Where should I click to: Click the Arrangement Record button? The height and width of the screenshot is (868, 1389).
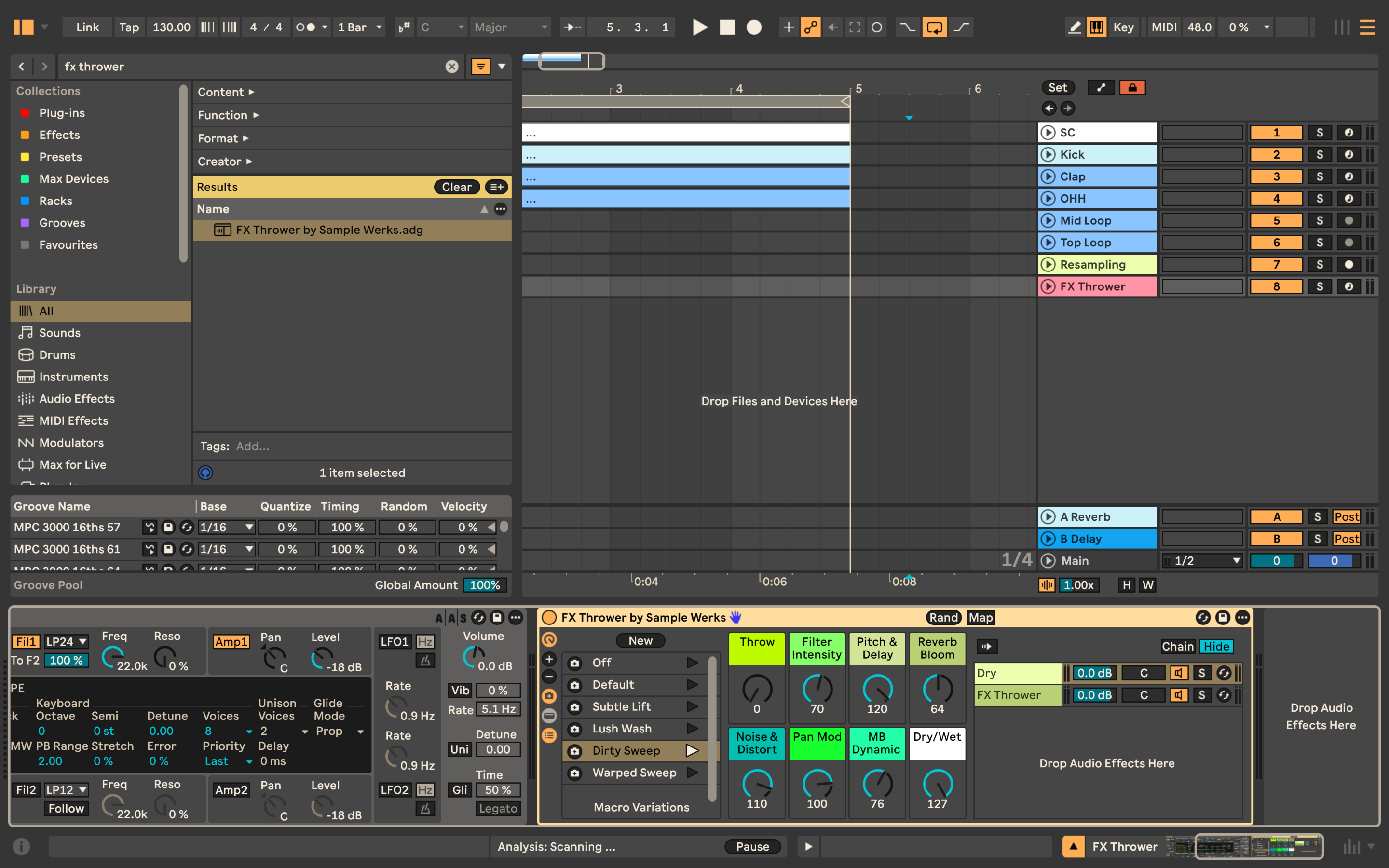point(754,27)
